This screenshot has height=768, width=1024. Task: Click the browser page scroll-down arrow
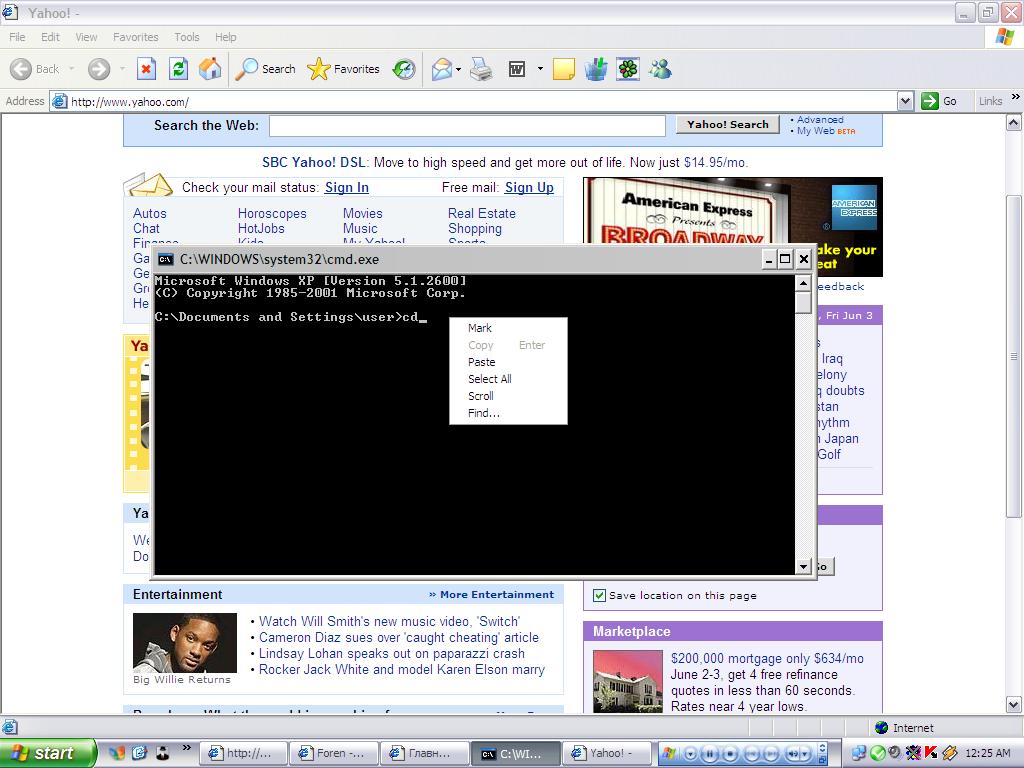1014,705
